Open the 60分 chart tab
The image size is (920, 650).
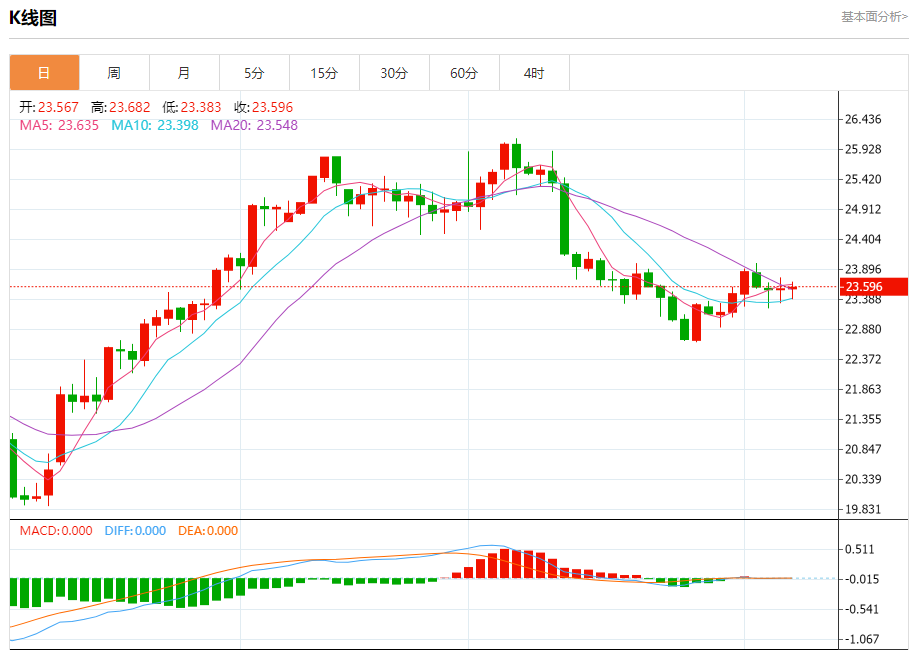pyautogui.click(x=464, y=73)
